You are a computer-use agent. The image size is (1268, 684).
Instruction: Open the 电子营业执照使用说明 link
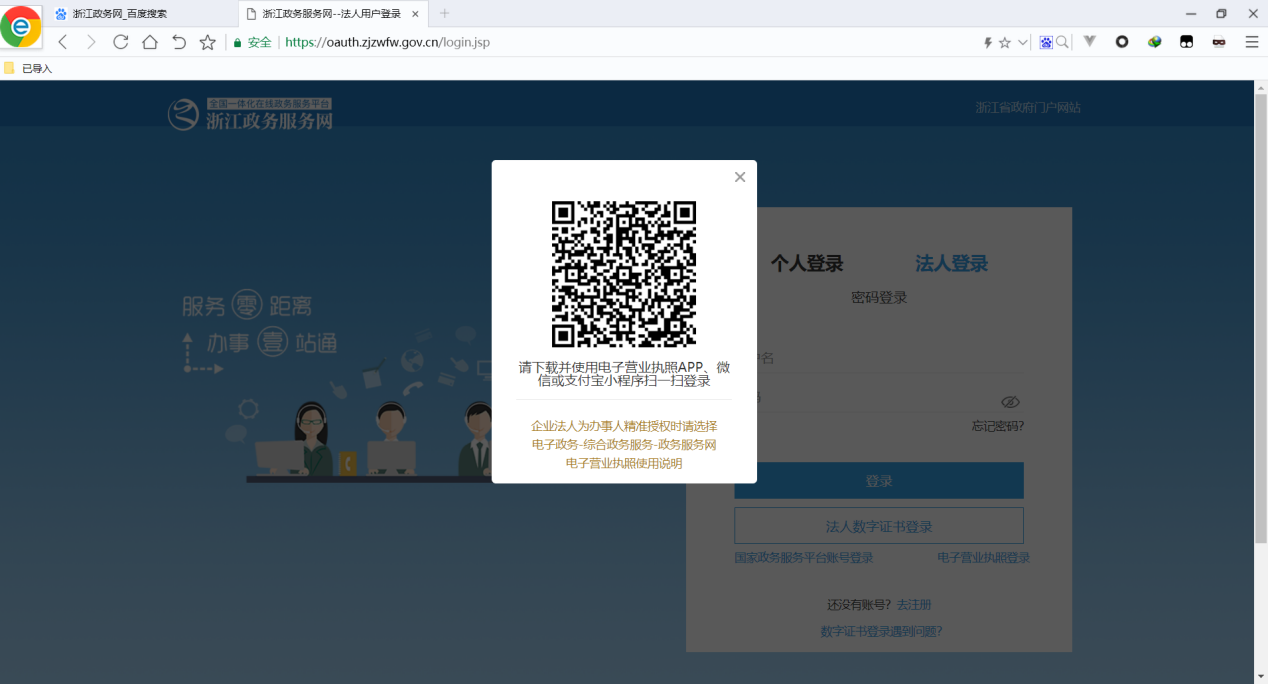click(624, 463)
